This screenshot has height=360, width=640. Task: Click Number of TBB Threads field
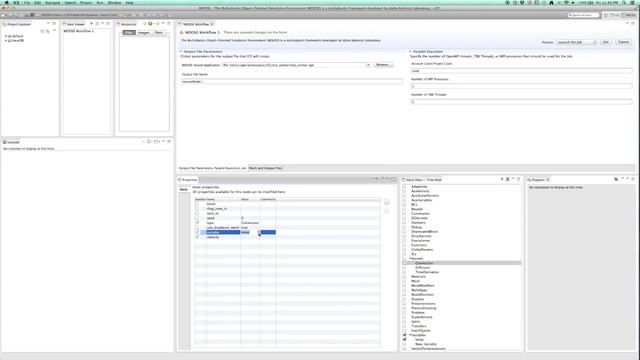tap(521, 102)
